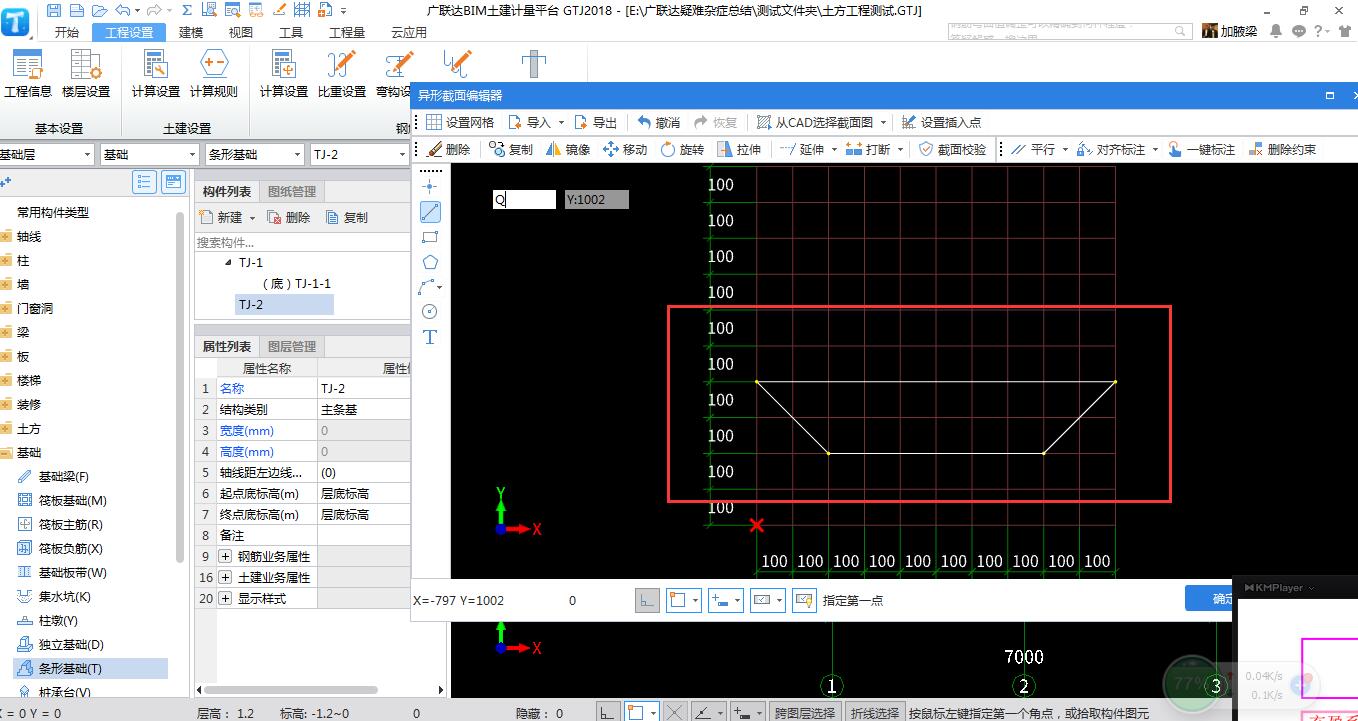The width and height of the screenshot is (1358, 721).
Task: Select the 镜像 mirror tool
Action: [569, 149]
